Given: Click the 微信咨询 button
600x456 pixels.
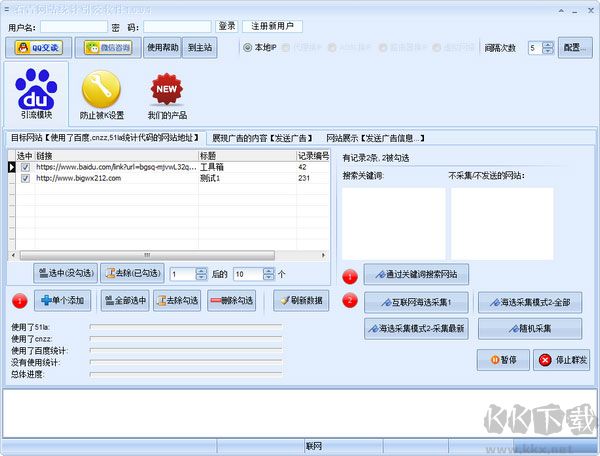Looking at the screenshot, I should pos(108,48).
